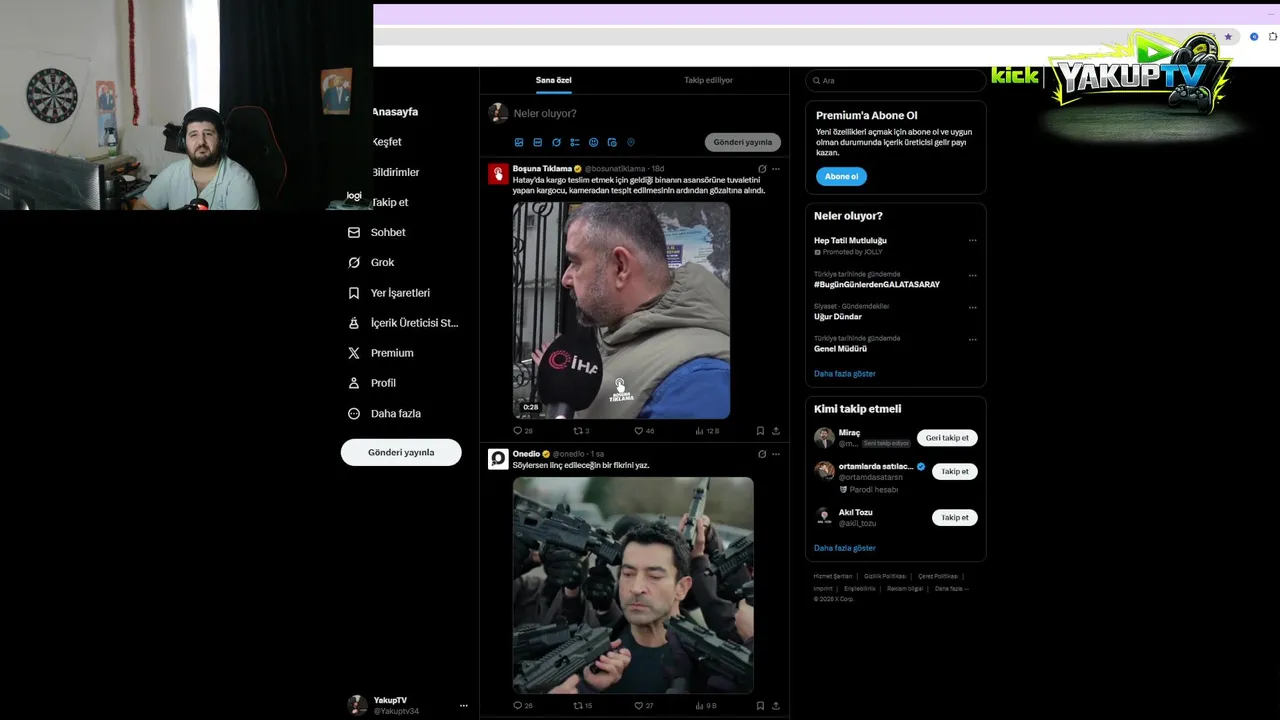The height and width of the screenshot is (720, 1280).
Task: Like the Onedio post
Action: tap(644, 706)
